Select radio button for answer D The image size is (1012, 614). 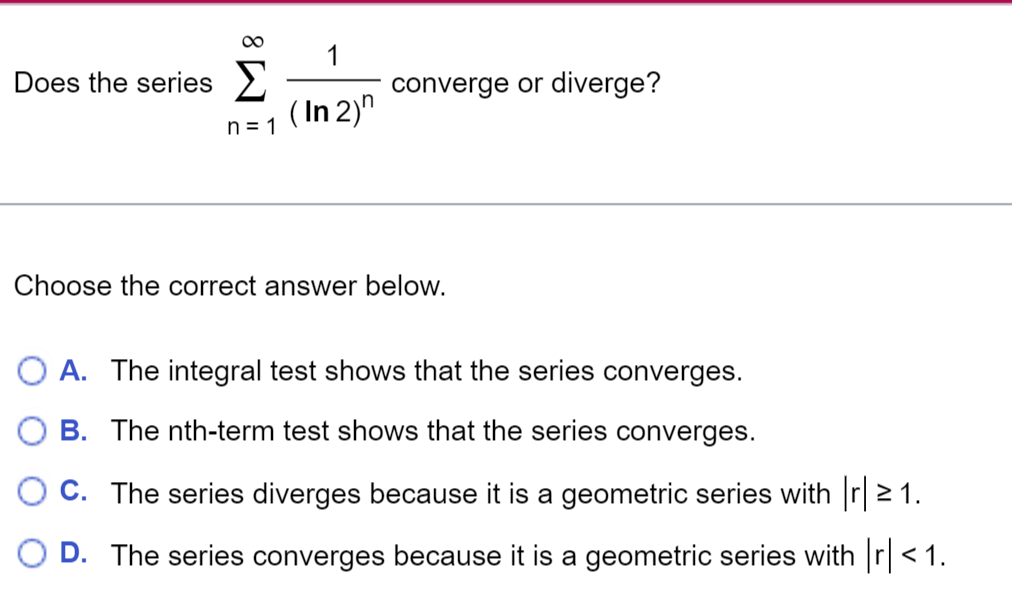32,552
